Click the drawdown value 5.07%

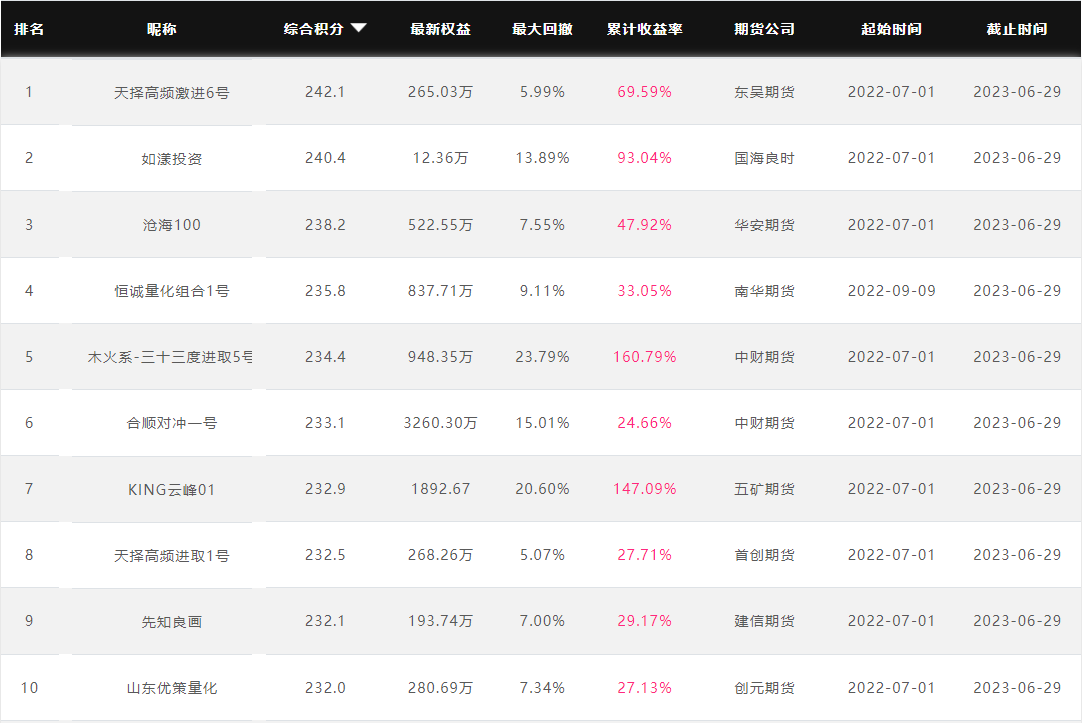pyautogui.click(x=542, y=555)
